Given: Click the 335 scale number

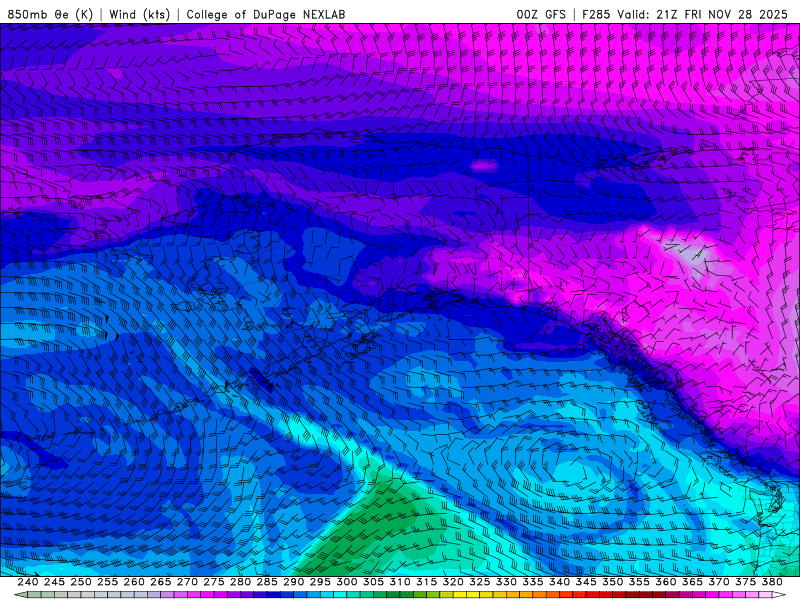Looking at the screenshot, I should click(x=533, y=582).
